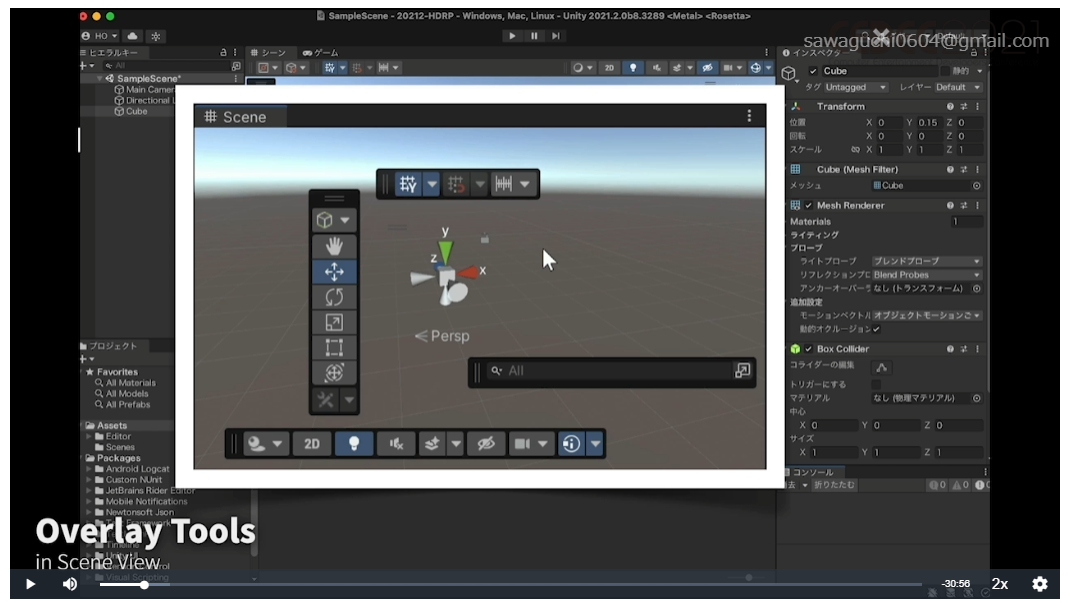Select the Hand view tool in enlarged overlay
This screenshot has width=1070, height=603.
(x=334, y=246)
